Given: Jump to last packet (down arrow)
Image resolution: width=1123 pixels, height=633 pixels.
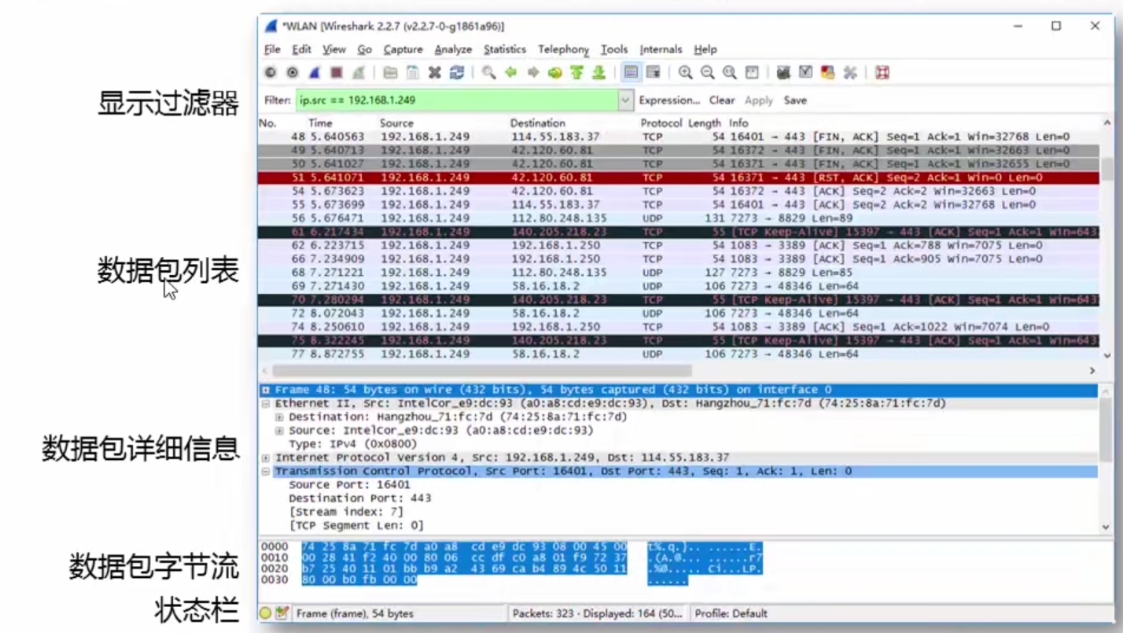Looking at the screenshot, I should (599, 72).
